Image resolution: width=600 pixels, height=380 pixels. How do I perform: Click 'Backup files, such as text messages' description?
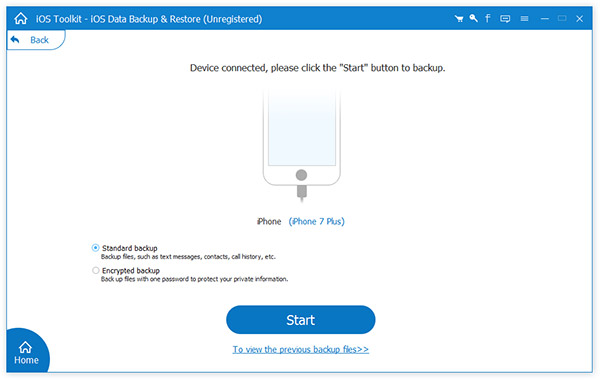click(x=188, y=257)
